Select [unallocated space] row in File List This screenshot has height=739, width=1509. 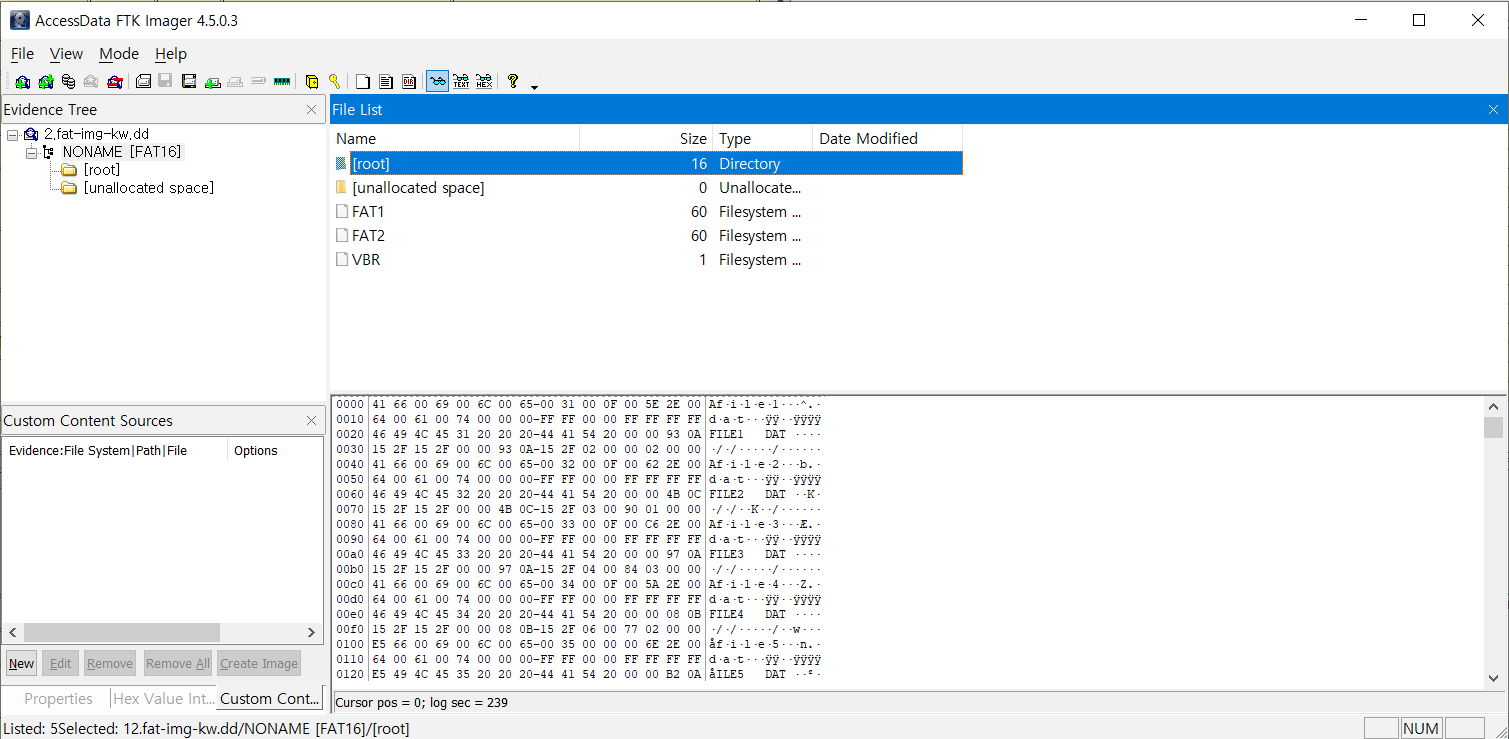[646, 188]
